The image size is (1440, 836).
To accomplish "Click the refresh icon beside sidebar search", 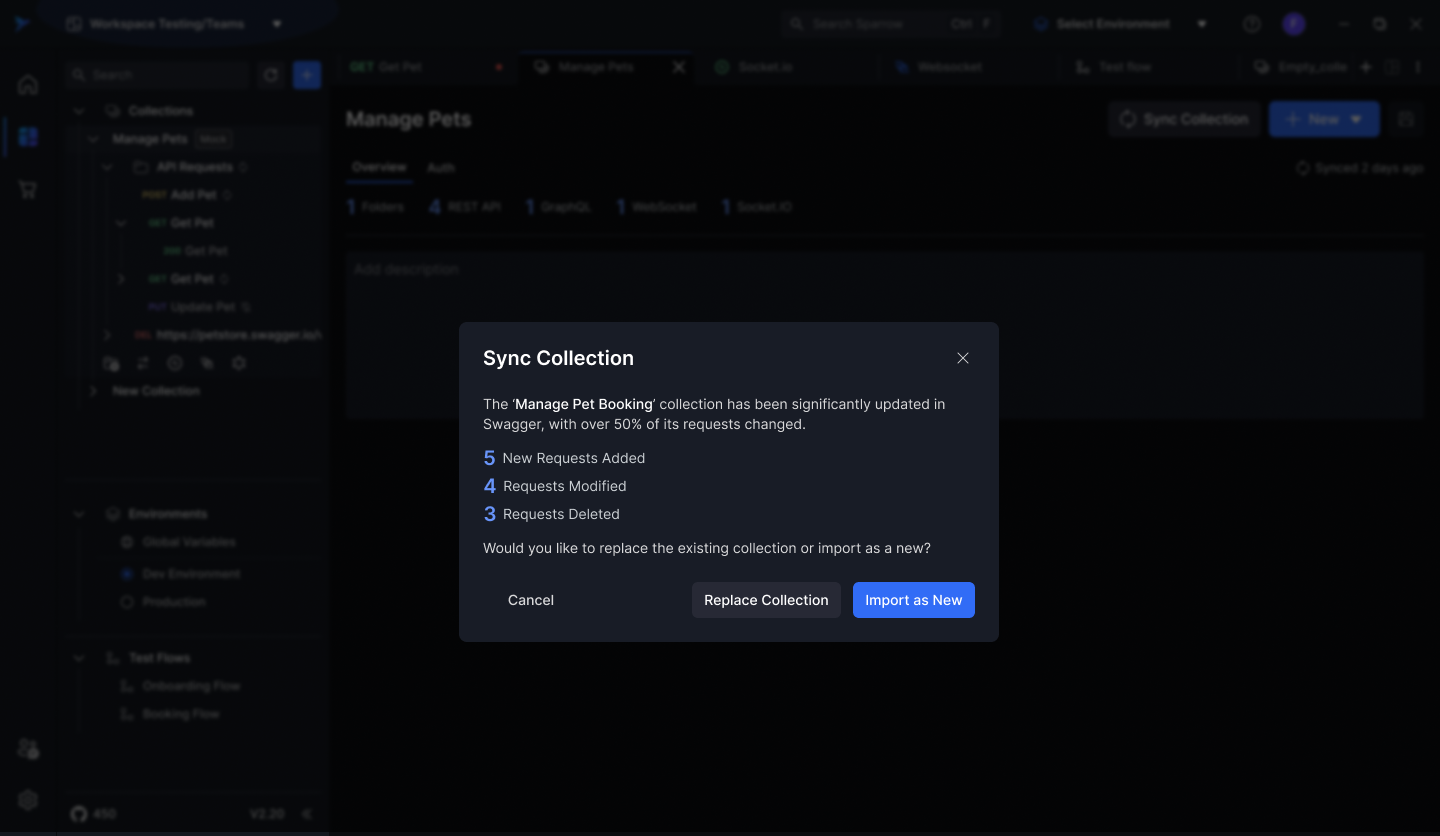I will (270, 75).
